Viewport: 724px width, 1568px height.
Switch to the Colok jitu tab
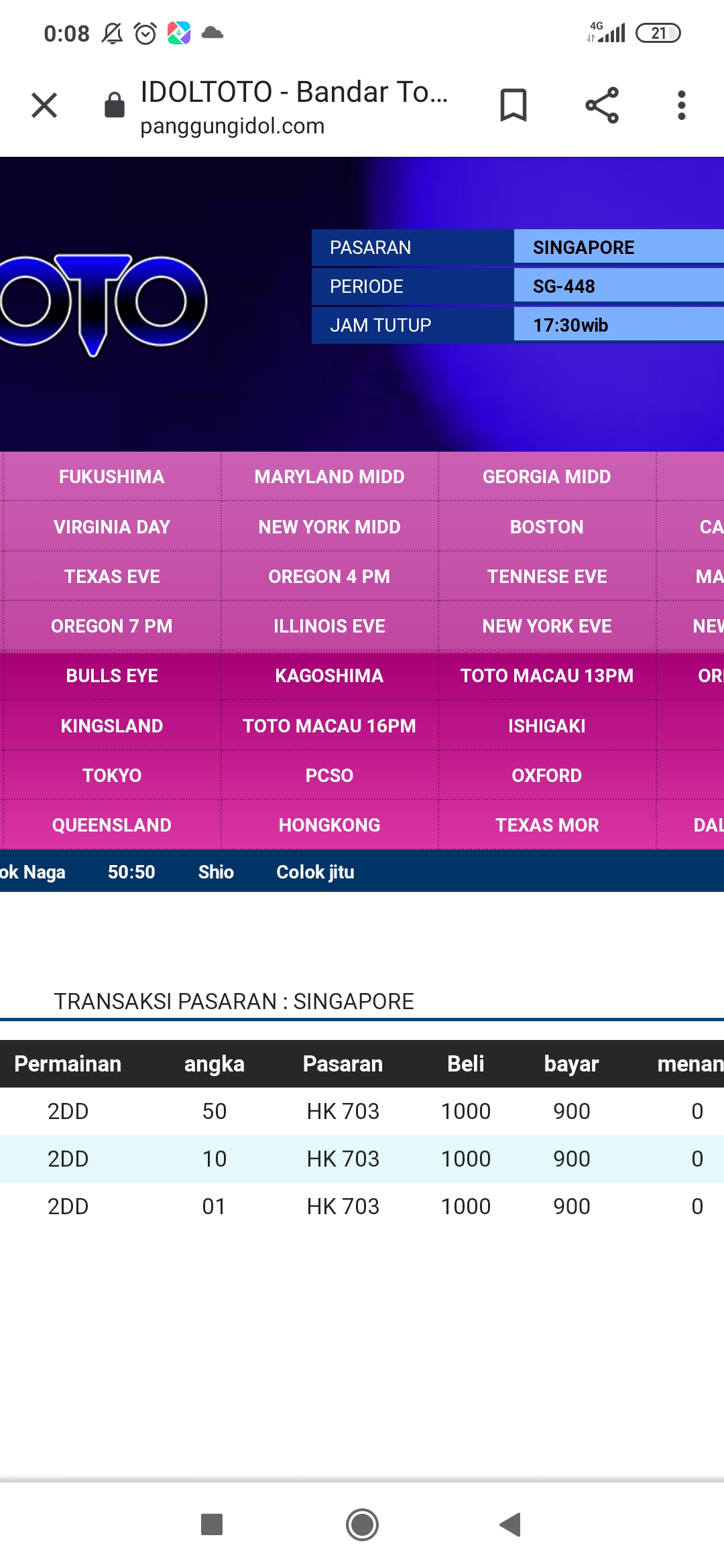[315, 872]
